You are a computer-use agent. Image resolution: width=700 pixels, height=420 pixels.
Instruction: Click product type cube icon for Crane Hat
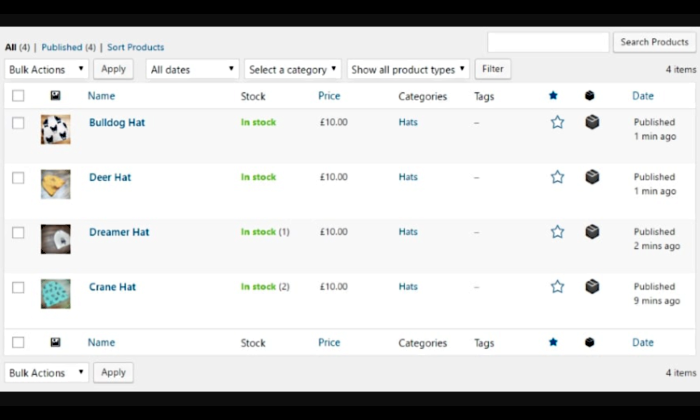592,287
